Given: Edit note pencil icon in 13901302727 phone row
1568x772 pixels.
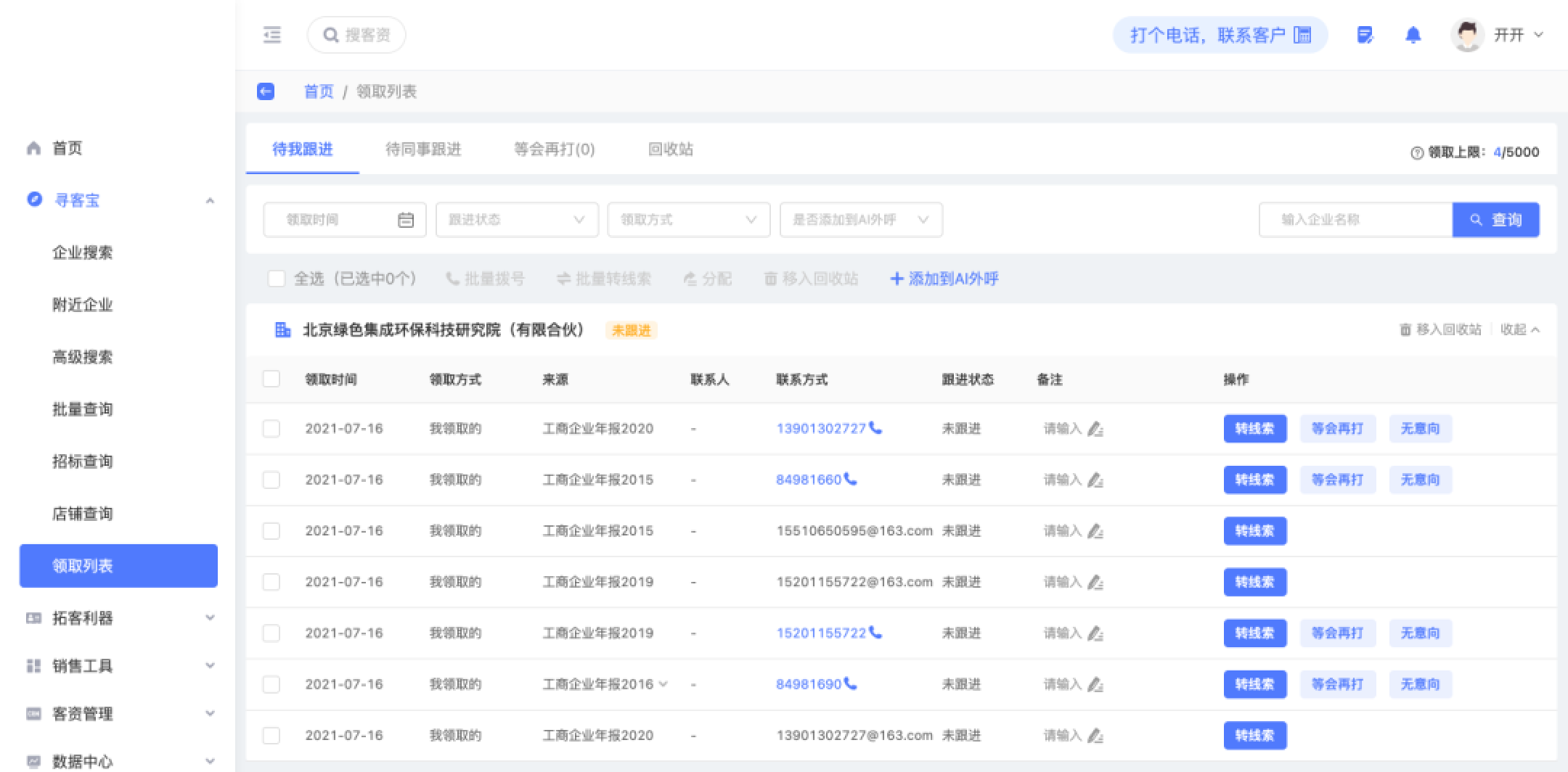Looking at the screenshot, I should [x=1095, y=429].
